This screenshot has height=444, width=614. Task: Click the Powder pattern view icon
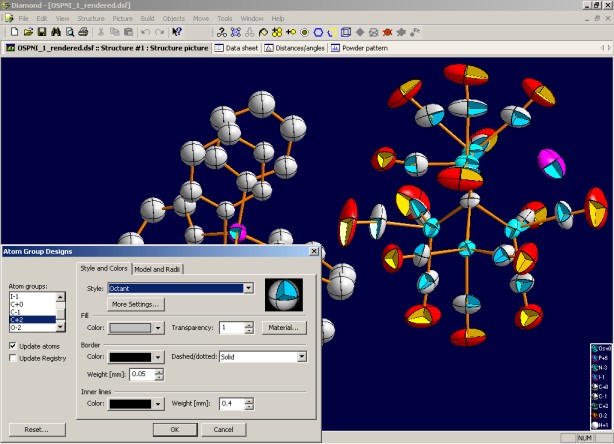point(335,47)
